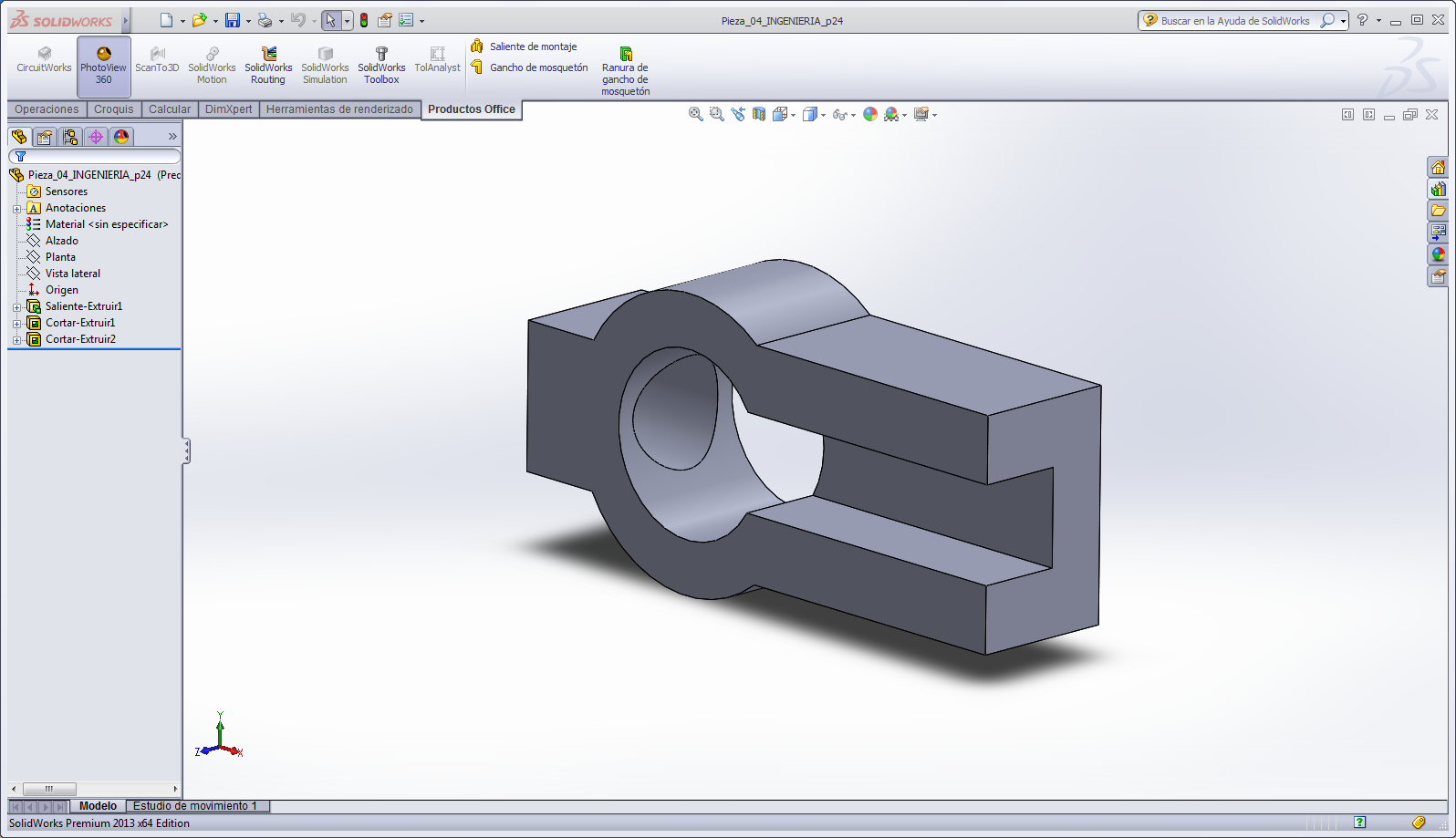Enable the SolidWorks Toolbox add-in
Image resolution: width=1456 pixels, height=838 pixels.
point(381,66)
